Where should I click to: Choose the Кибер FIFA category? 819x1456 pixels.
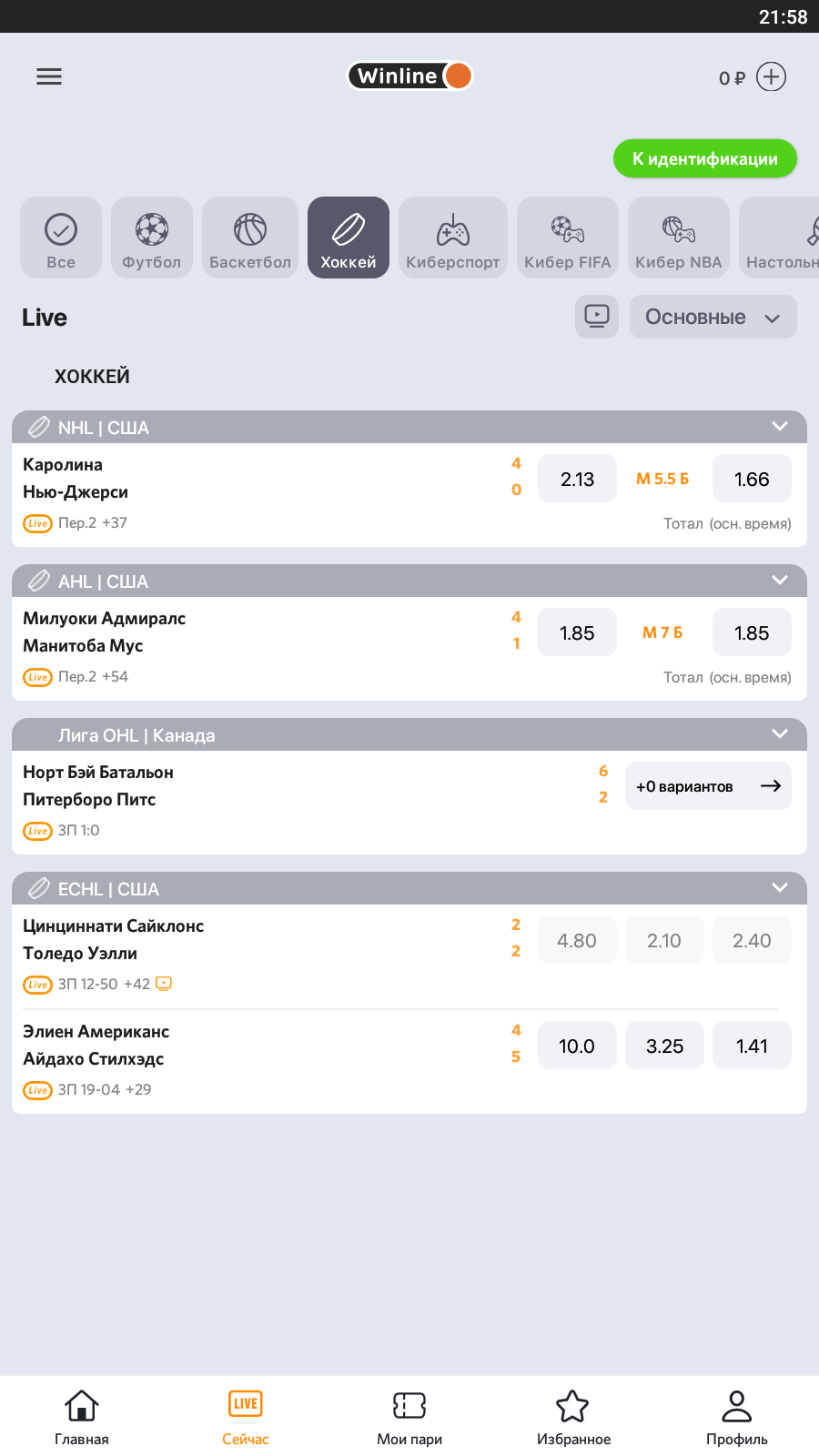567,238
